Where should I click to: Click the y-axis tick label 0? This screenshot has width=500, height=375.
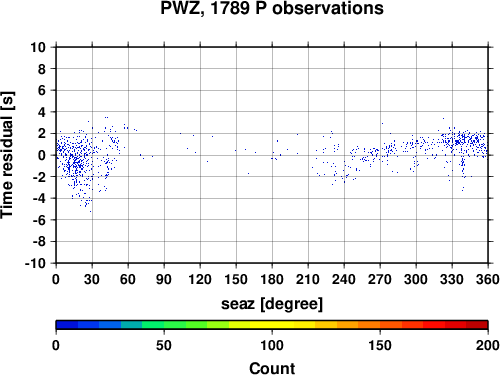42,155
